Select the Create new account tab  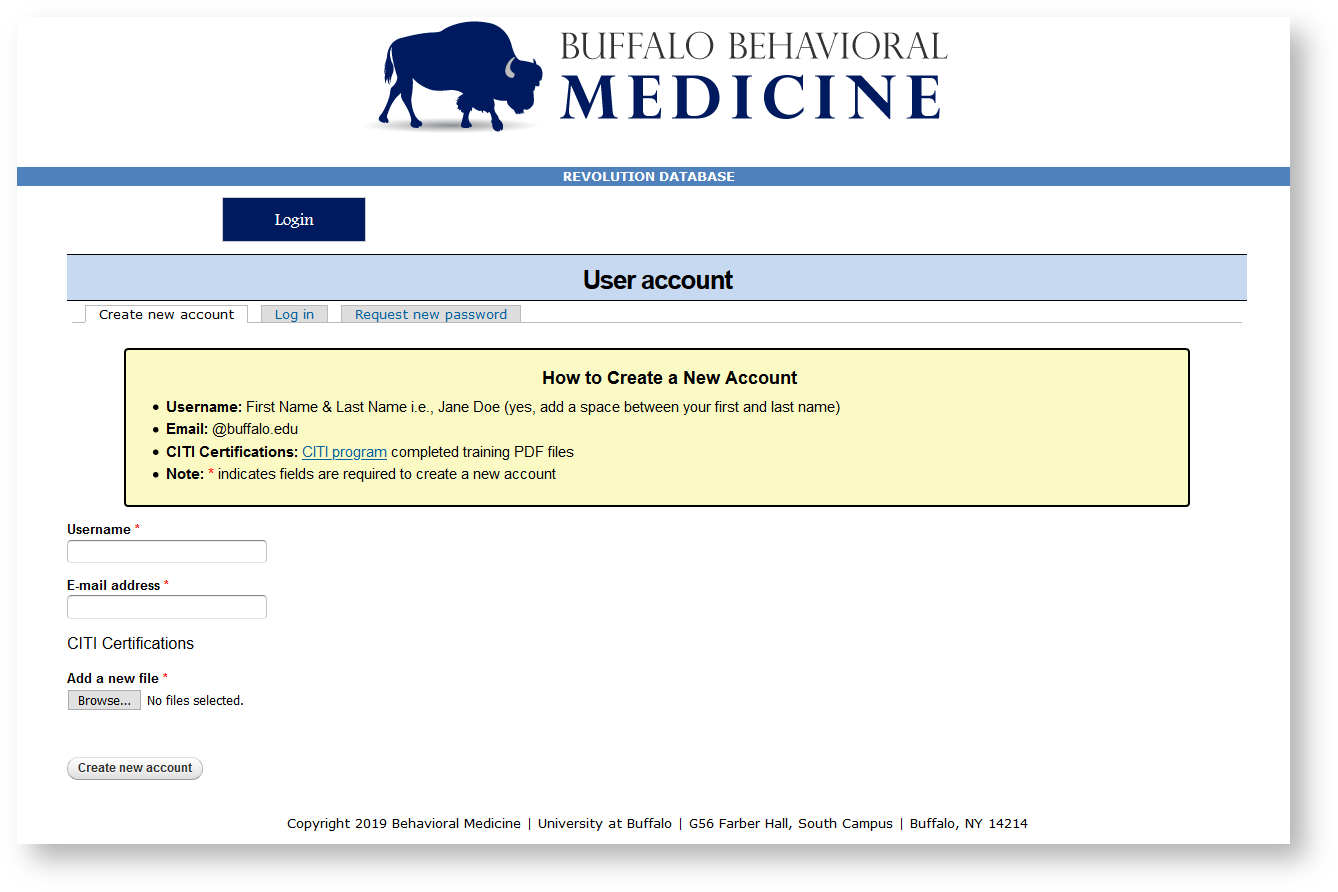coord(166,314)
